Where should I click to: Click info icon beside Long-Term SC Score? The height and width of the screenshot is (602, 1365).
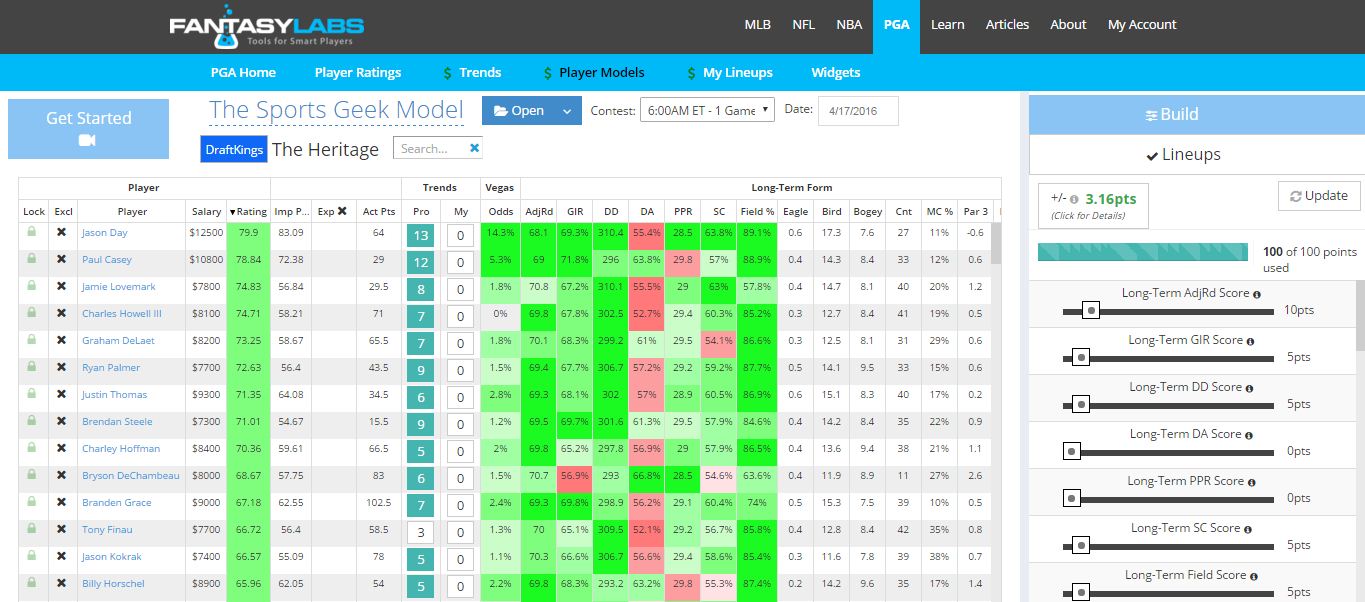pos(1250,528)
